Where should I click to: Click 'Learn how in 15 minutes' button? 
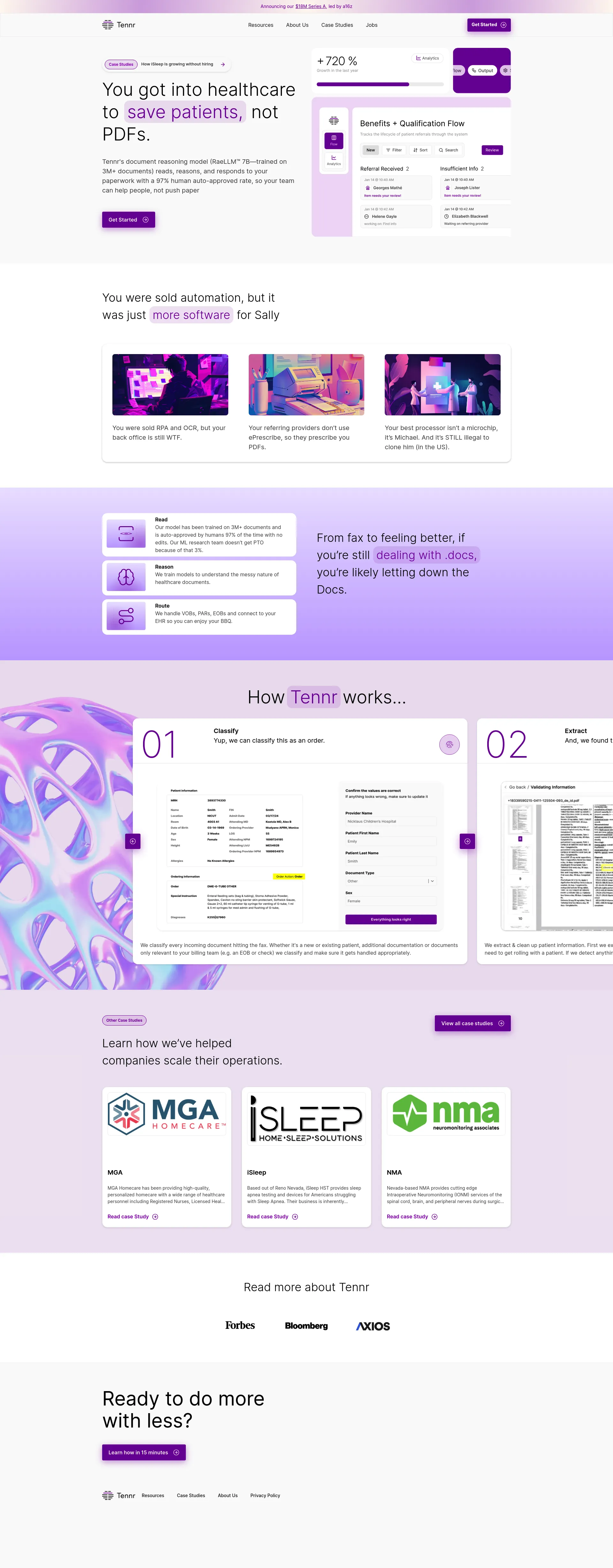click(144, 1452)
